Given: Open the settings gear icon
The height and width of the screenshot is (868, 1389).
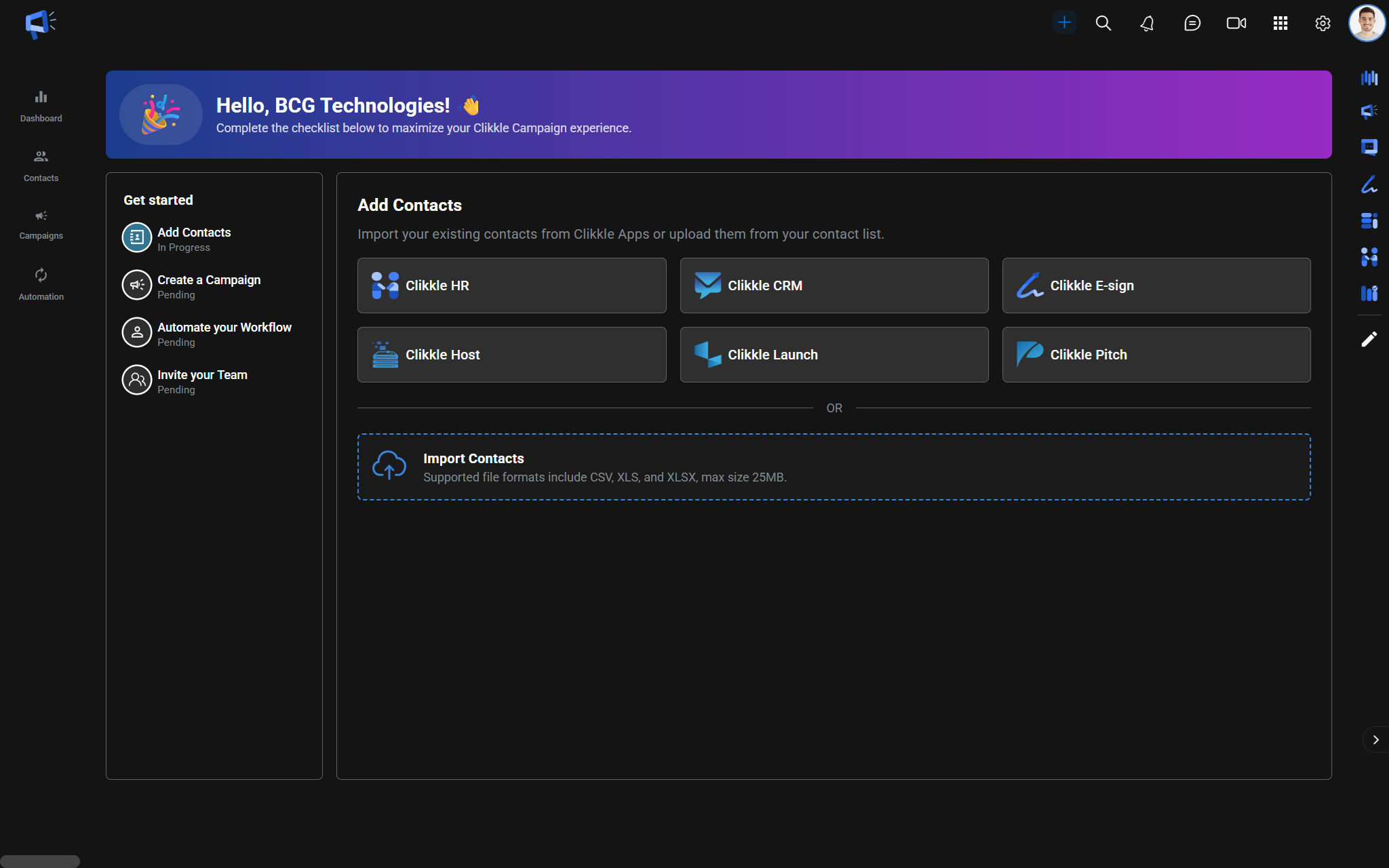Looking at the screenshot, I should click(1323, 24).
